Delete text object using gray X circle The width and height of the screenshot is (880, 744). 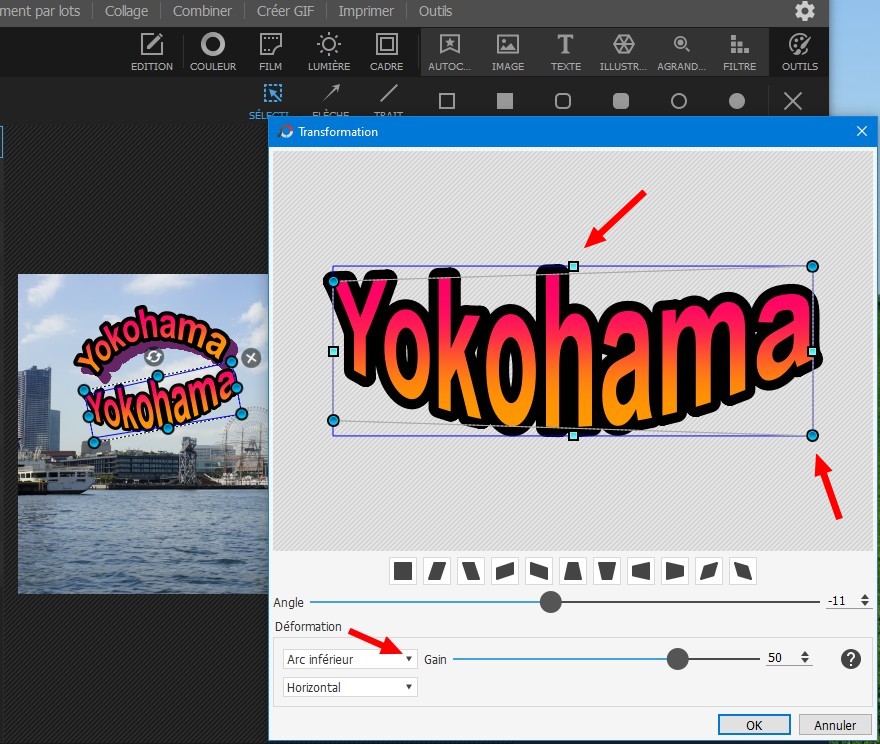click(251, 358)
